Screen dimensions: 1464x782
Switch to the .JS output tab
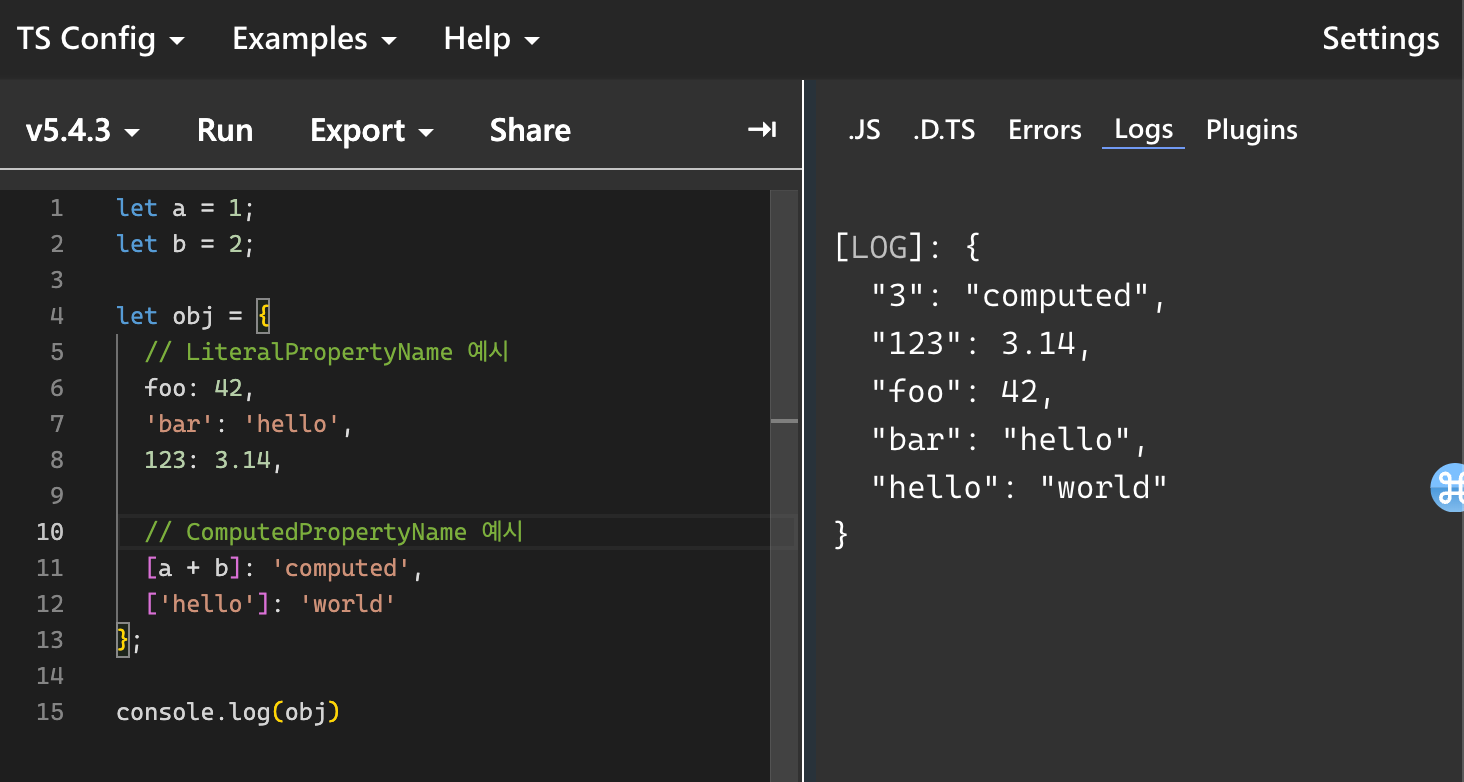pyautogui.click(x=864, y=130)
